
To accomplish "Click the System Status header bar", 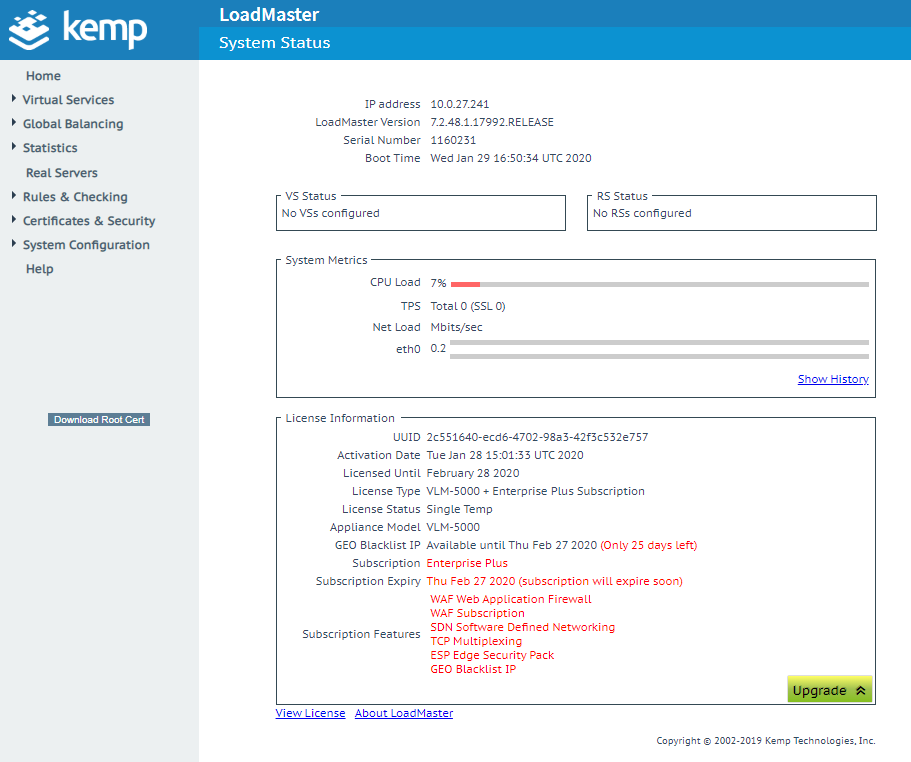I will tap(277, 43).
